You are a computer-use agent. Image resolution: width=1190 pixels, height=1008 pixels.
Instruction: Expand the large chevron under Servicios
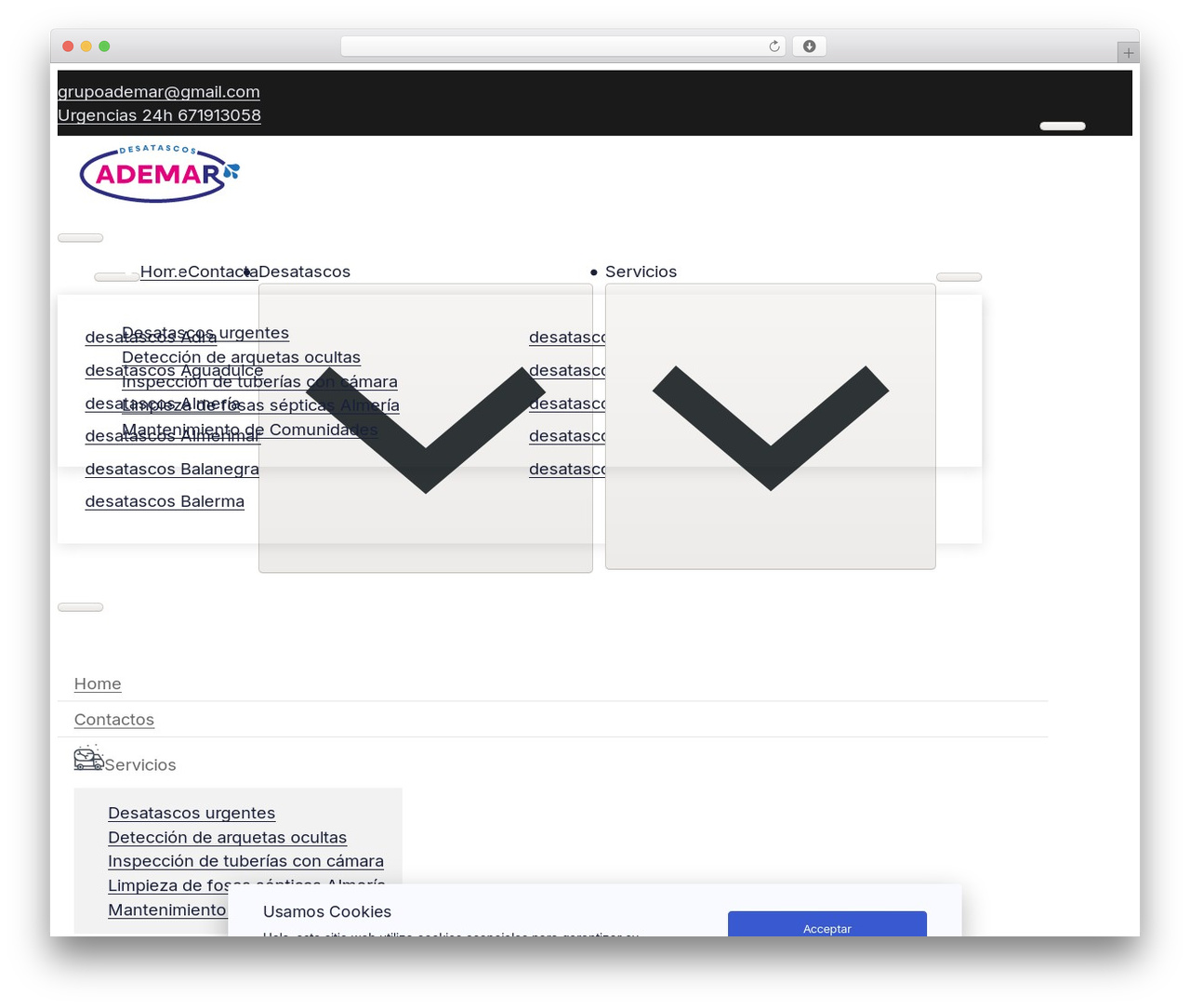(x=771, y=426)
